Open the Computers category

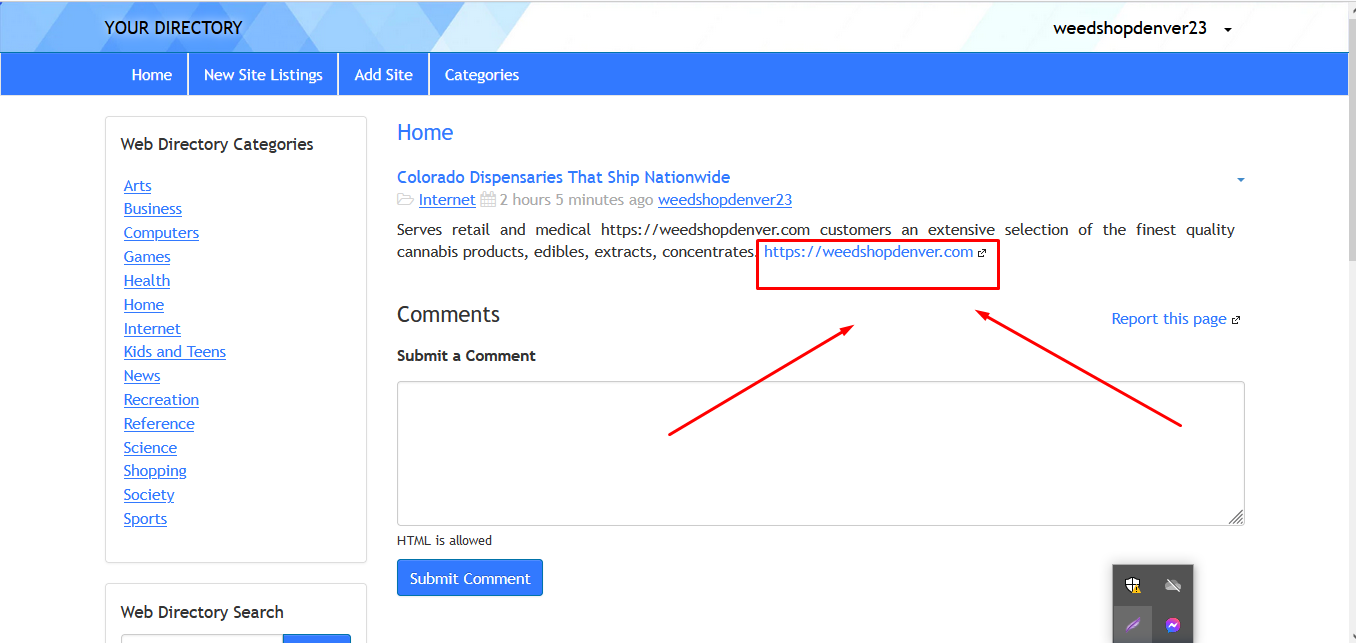[x=161, y=233]
